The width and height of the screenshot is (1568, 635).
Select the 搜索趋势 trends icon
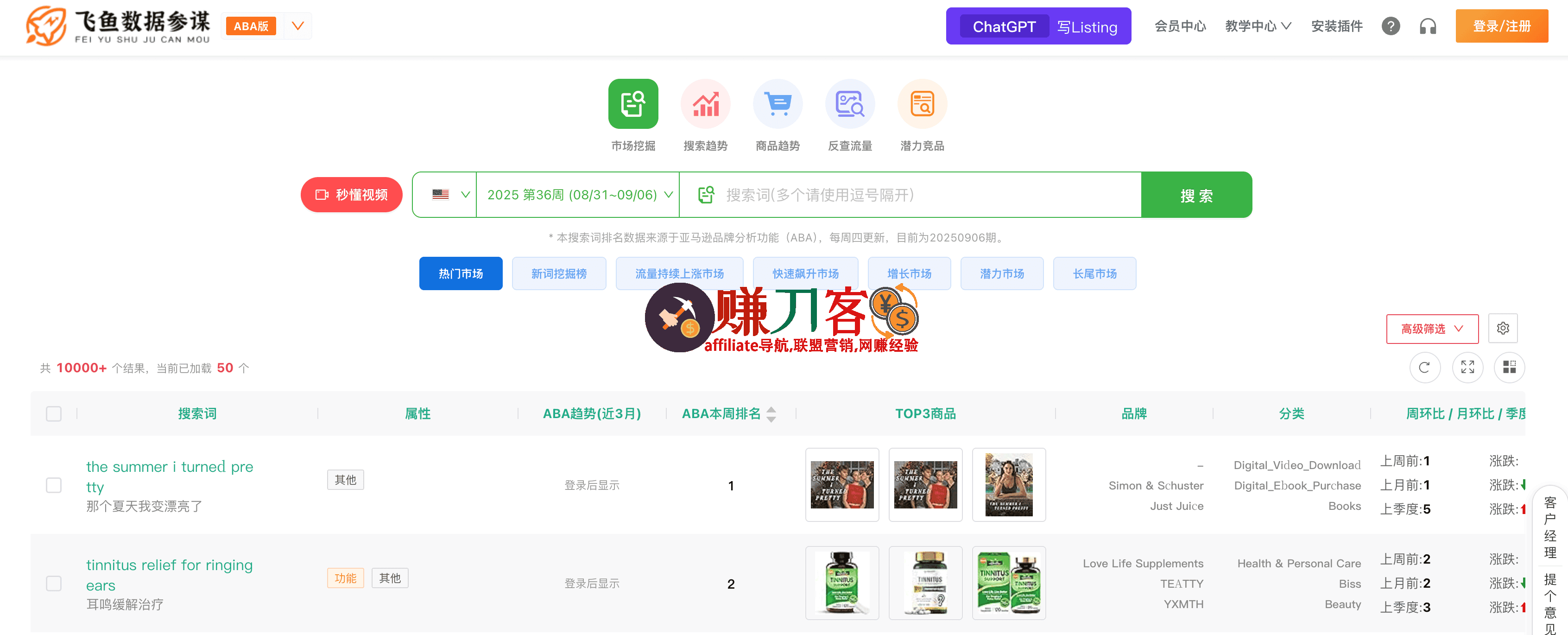click(705, 103)
